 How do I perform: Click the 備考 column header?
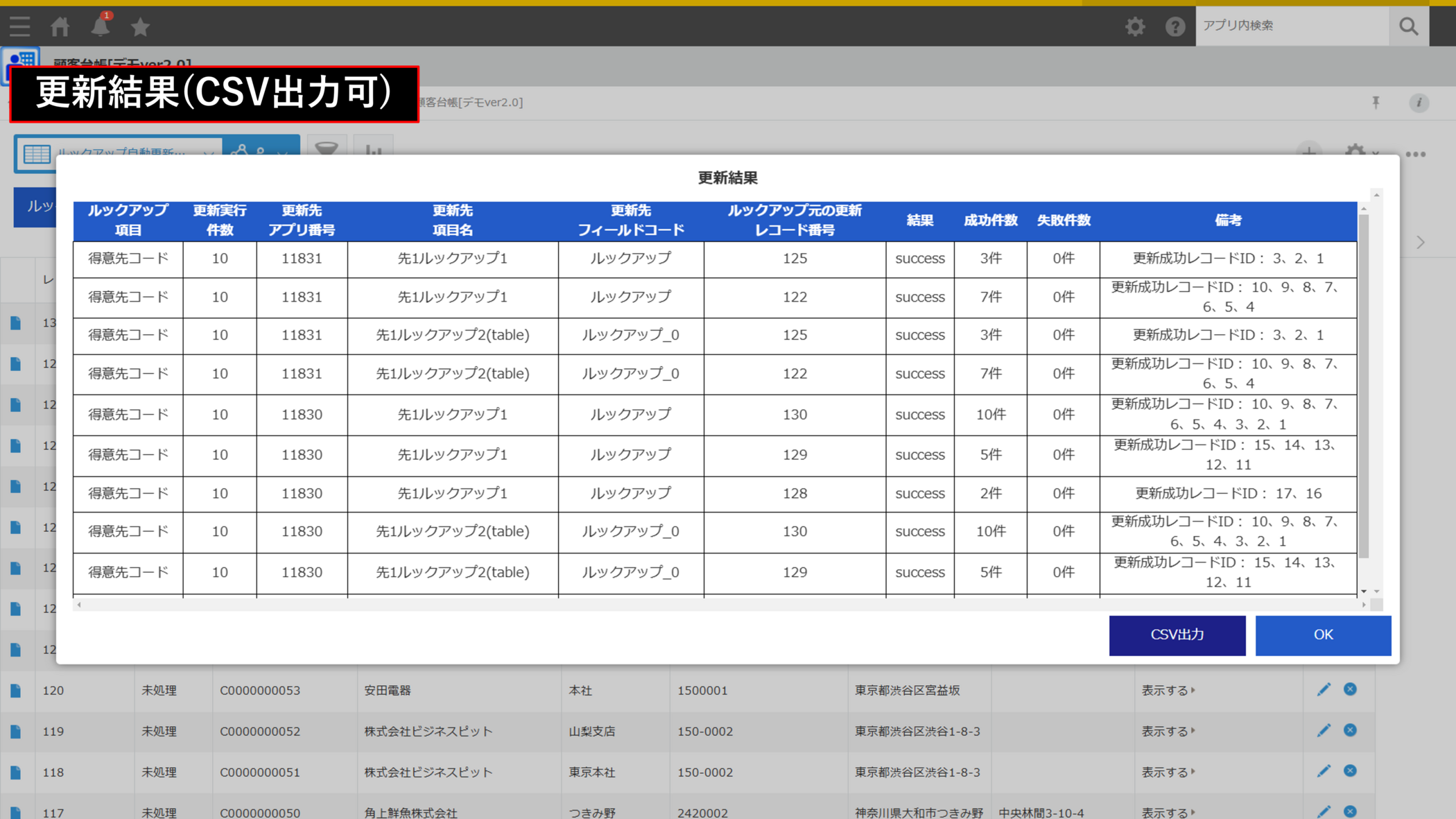point(1227,221)
